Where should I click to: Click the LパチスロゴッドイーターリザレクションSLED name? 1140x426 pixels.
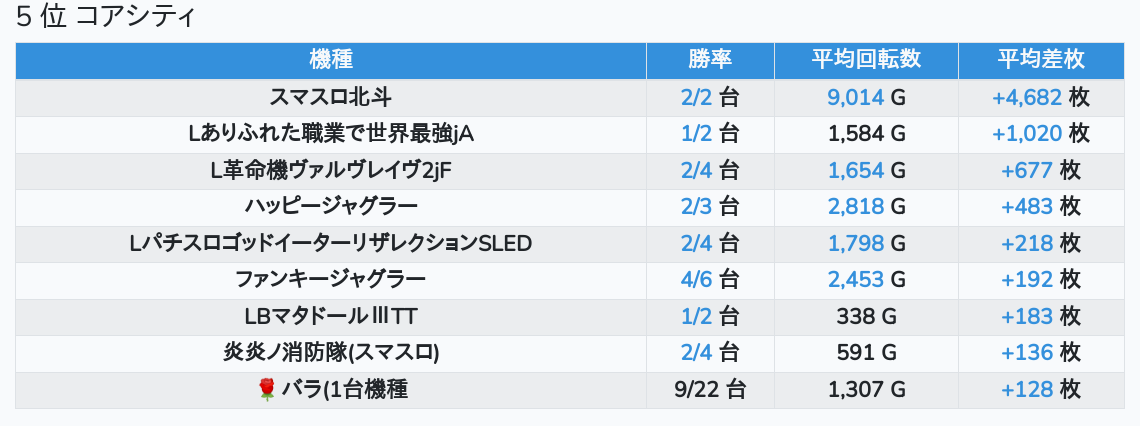(331, 243)
